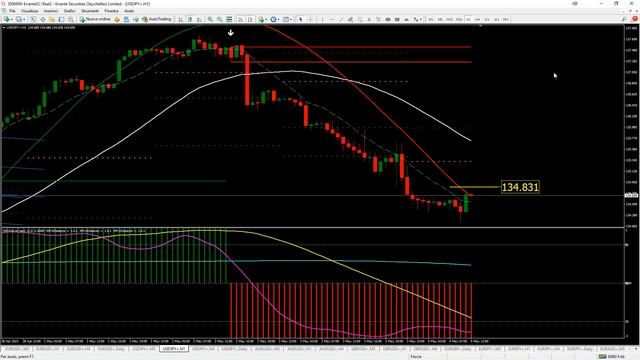The width and height of the screenshot is (640, 360).
Task: Select the Rectangle shape tool
Action: pyautogui.click(x=397, y=19)
